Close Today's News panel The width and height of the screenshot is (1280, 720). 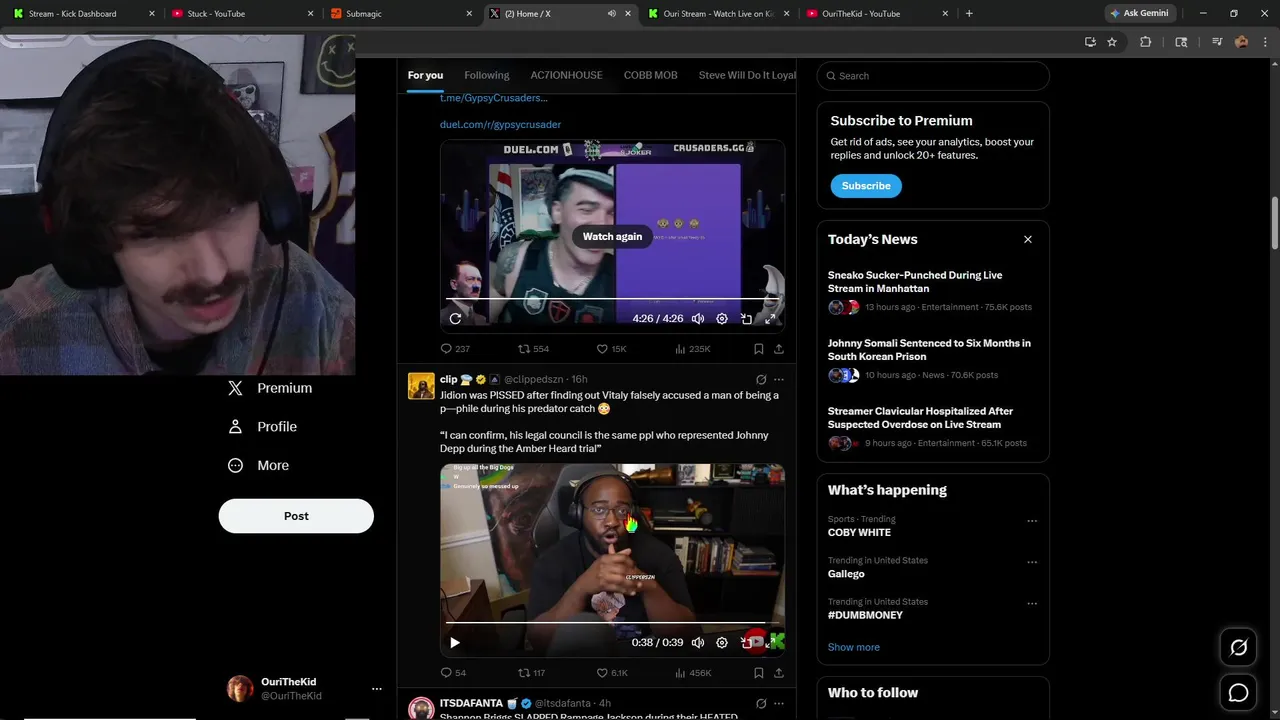[1027, 240]
